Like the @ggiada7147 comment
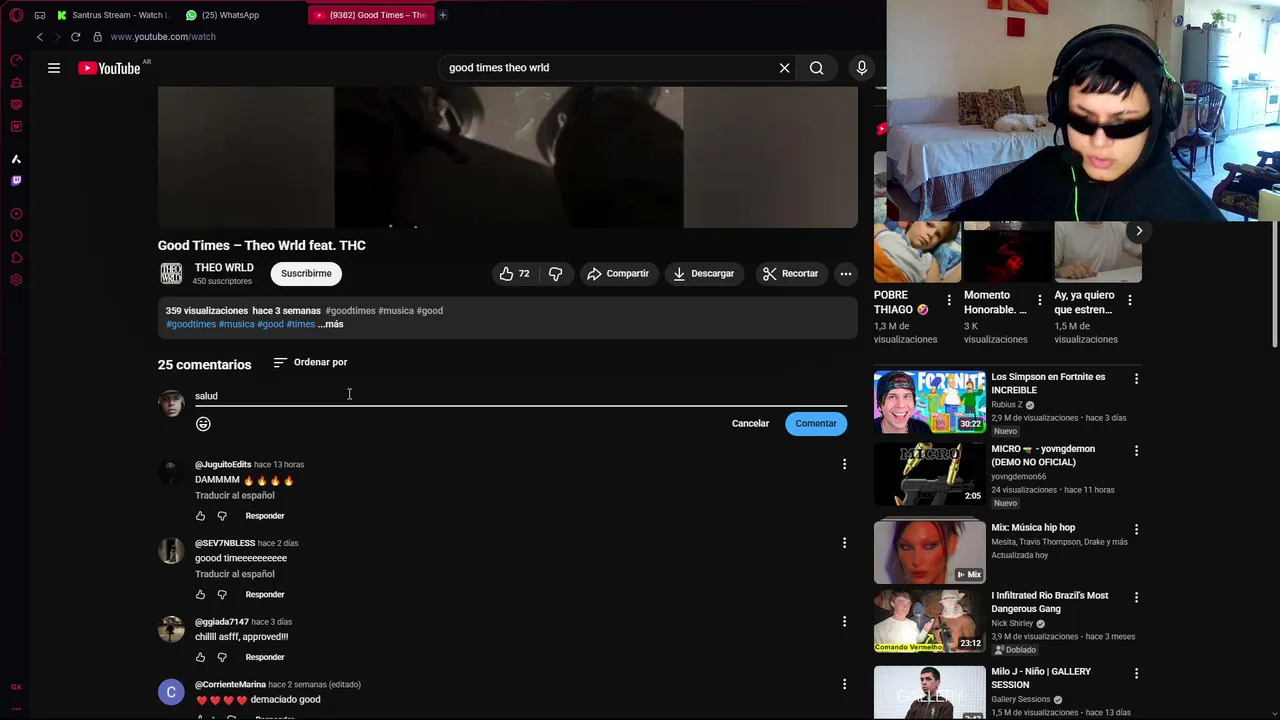The width and height of the screenshot is (1280, 720). [200, 657]
